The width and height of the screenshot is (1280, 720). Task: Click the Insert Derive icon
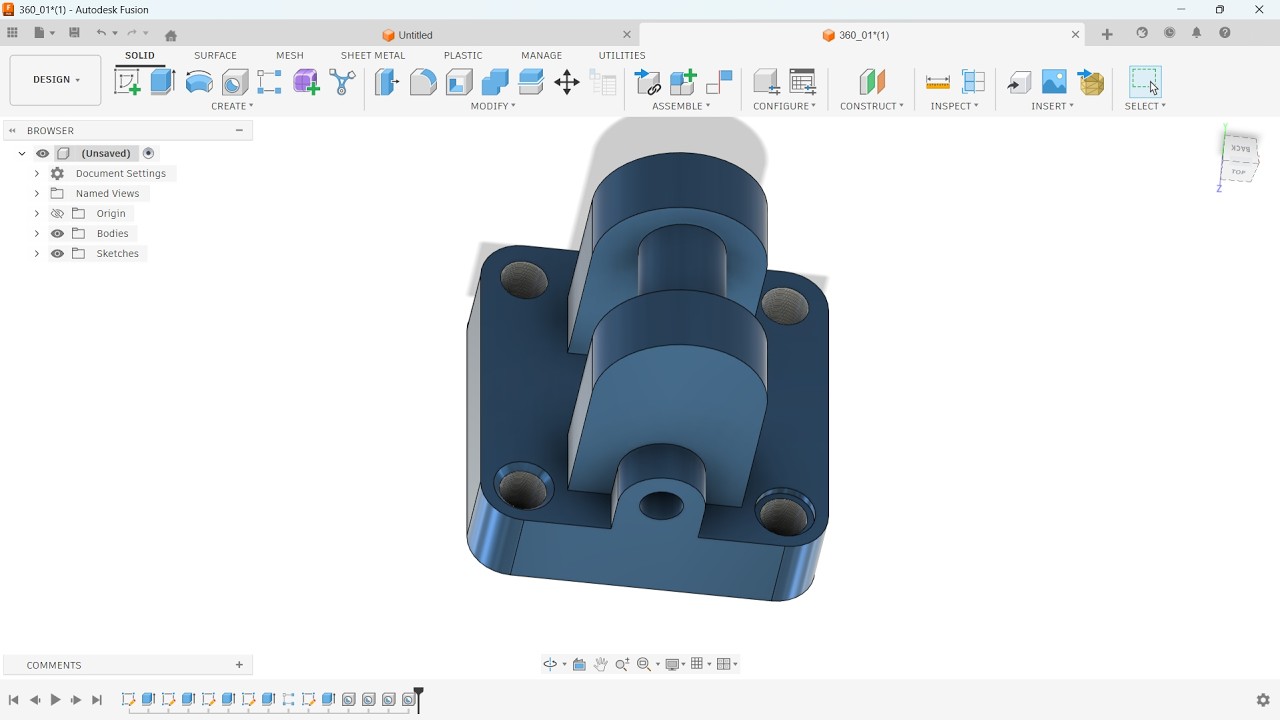coord(1018,82)
